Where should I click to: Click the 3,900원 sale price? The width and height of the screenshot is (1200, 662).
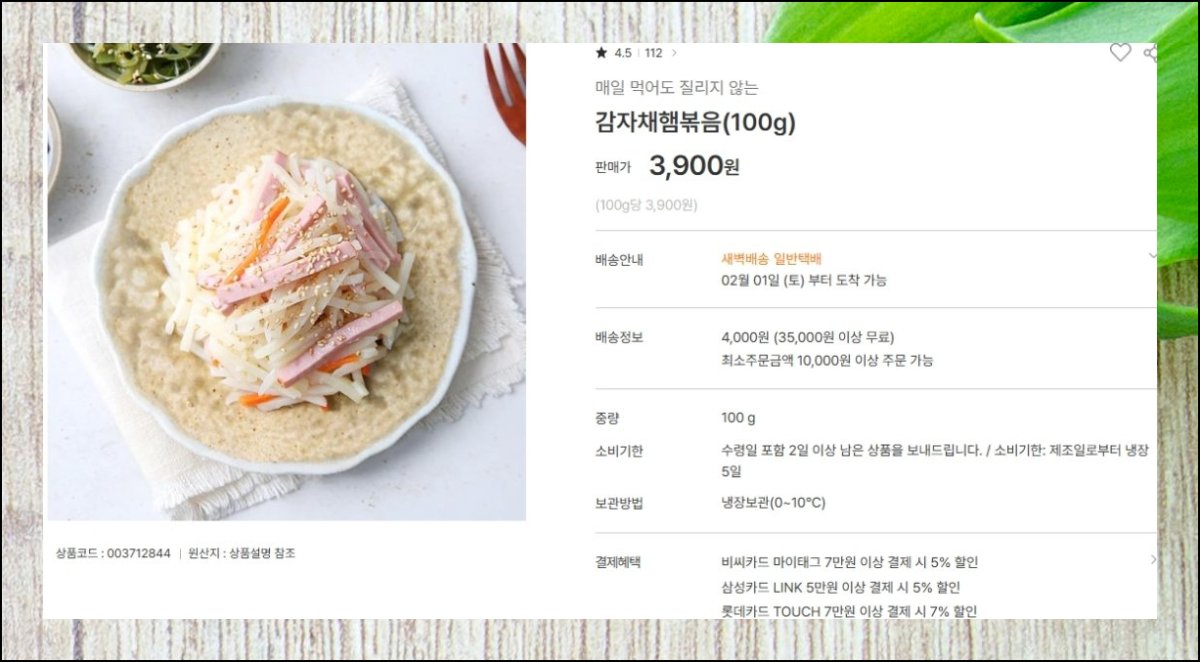(x=694, y=166)
